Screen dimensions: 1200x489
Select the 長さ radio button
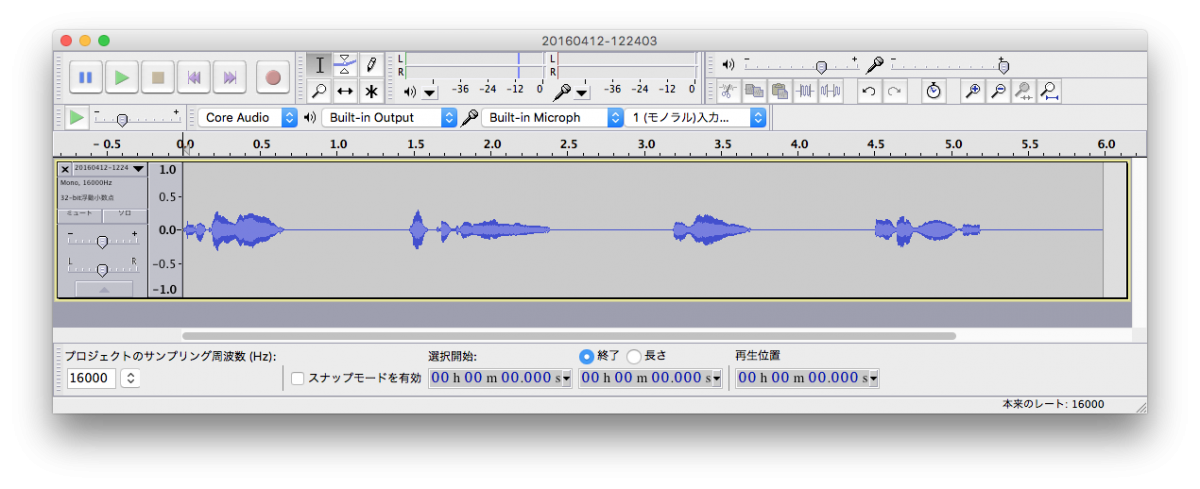[634, 356]
